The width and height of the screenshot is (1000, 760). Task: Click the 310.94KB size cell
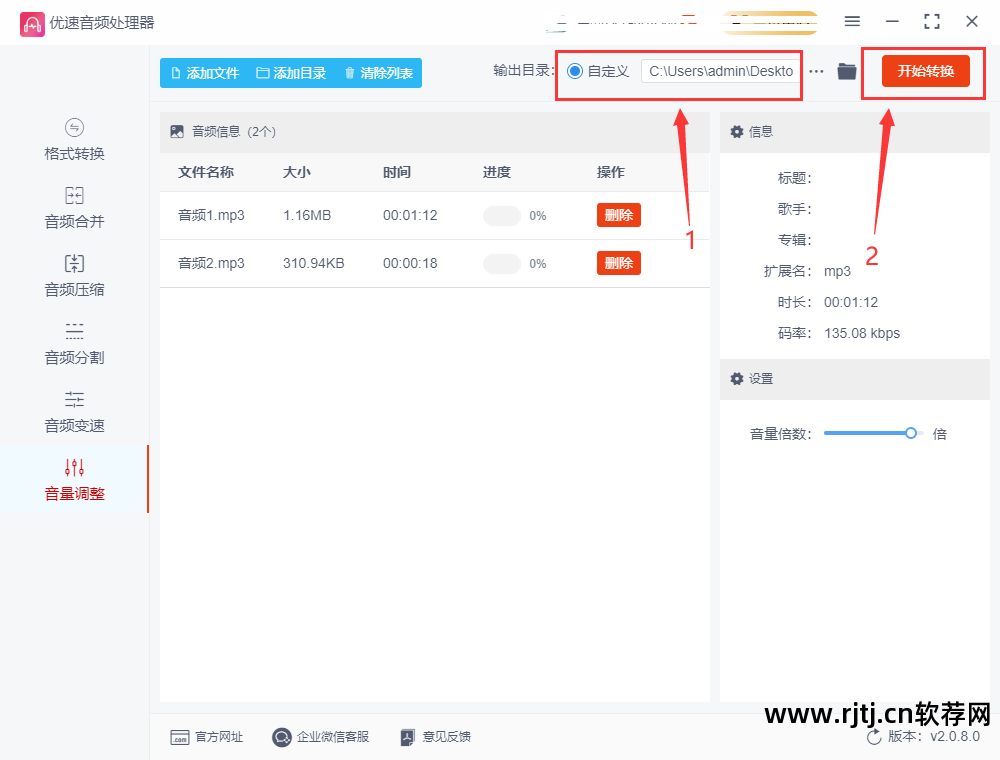click(313, 263)
